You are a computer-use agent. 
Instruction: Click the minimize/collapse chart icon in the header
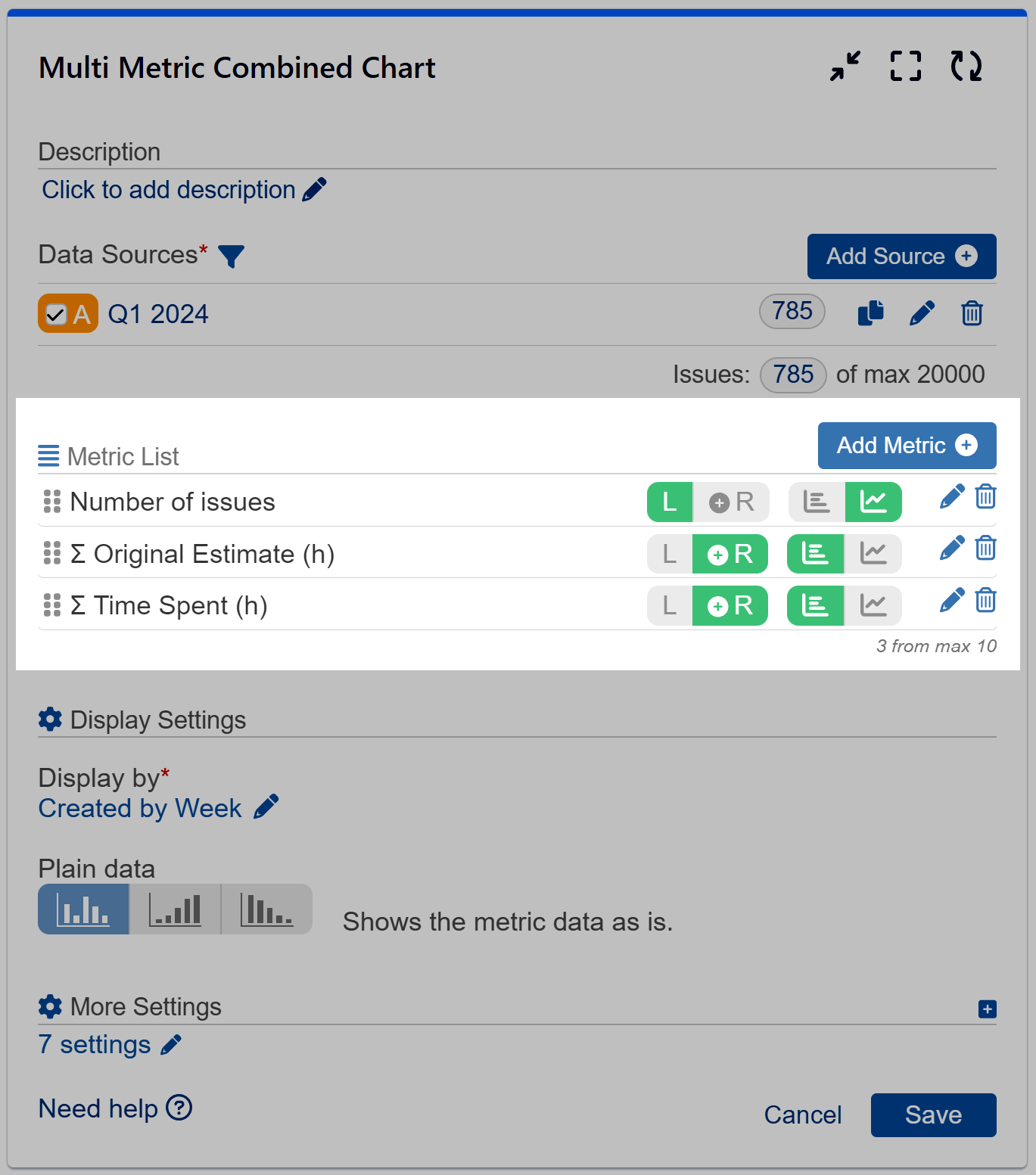(x=843, y=67)
